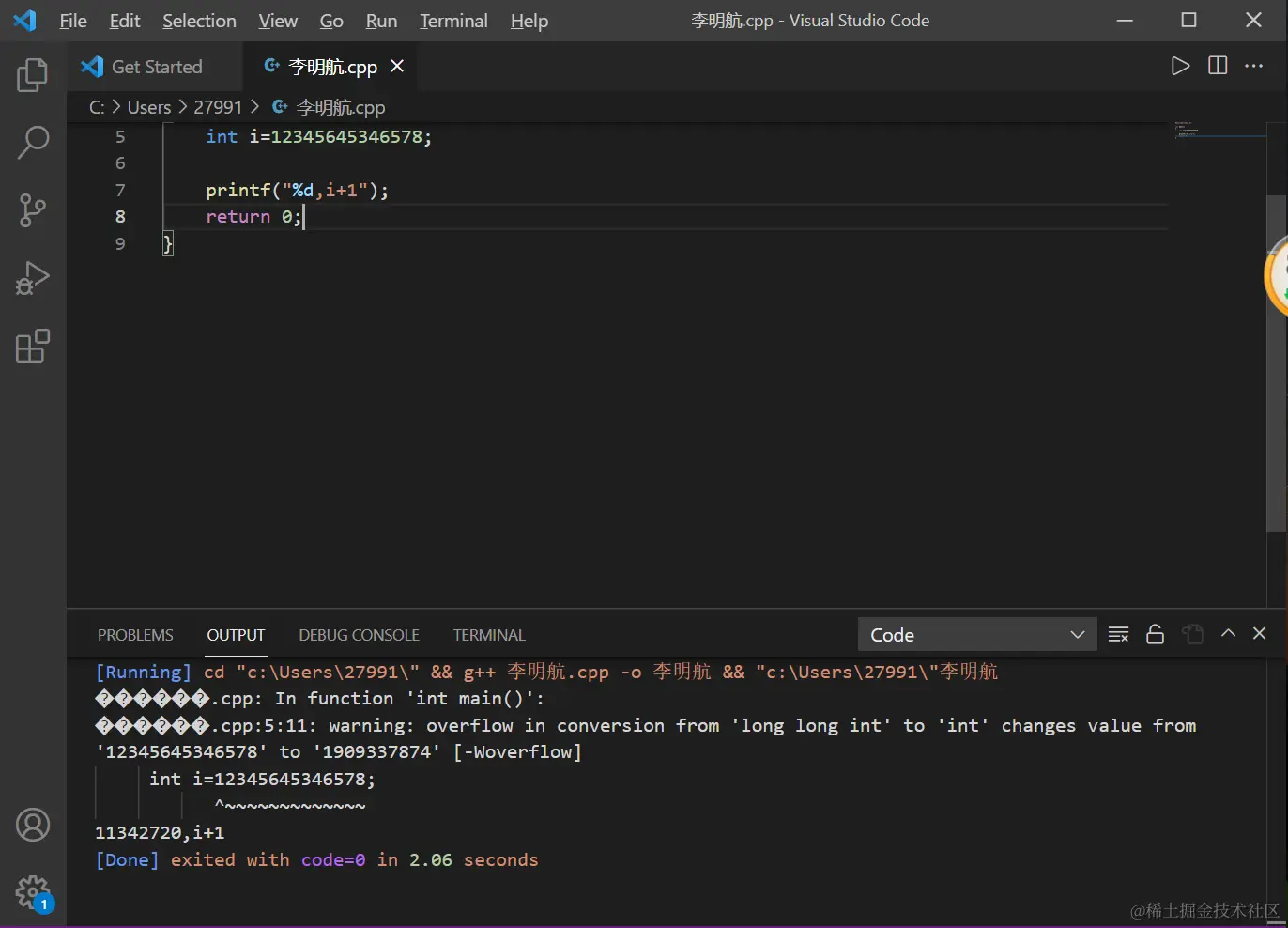
Task: Open the Edit menu
Action: click(124, 21)
